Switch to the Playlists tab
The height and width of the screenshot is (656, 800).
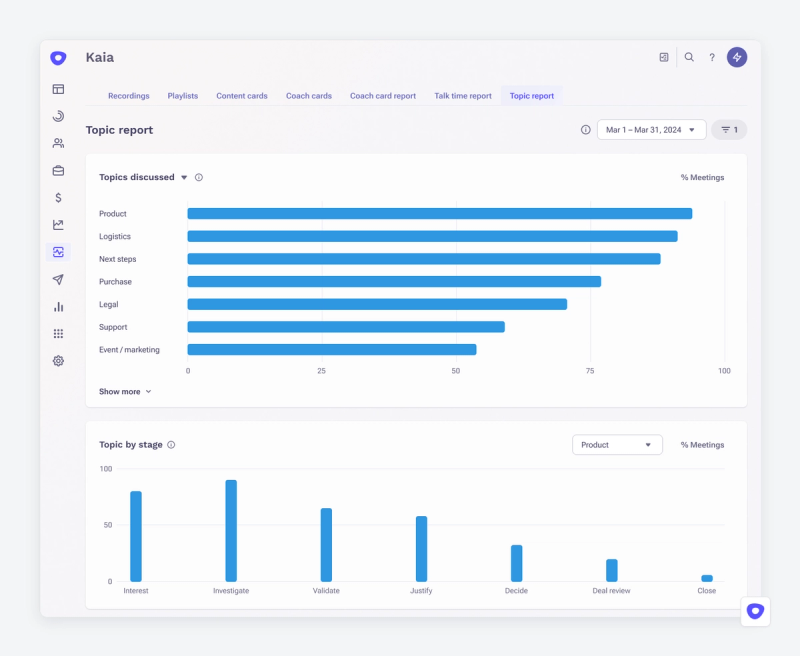tap(183, 96)
